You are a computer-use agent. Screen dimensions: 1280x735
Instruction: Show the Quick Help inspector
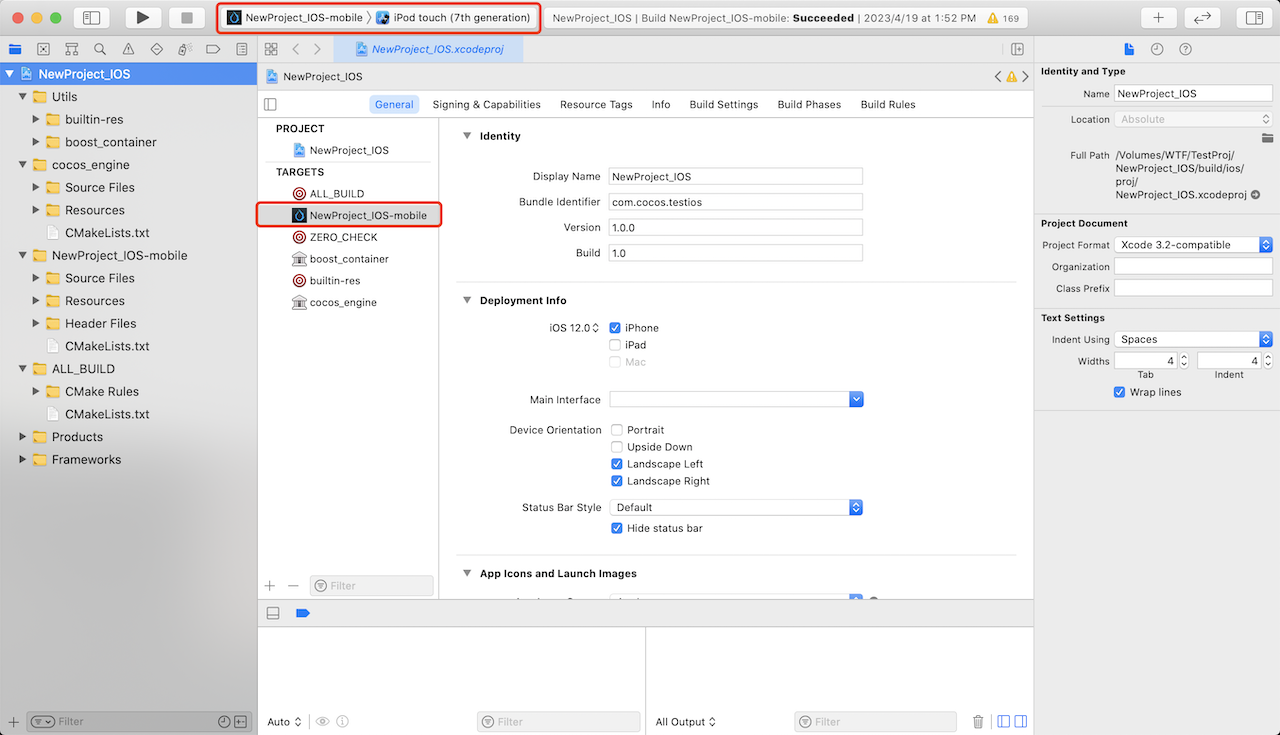click(1185, 49)
